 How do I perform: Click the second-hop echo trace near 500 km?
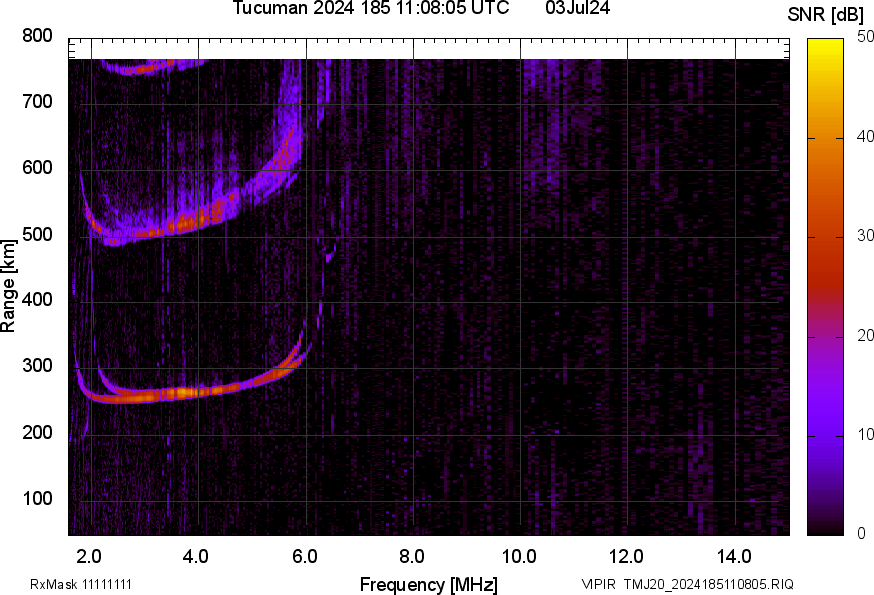(190, 223)
